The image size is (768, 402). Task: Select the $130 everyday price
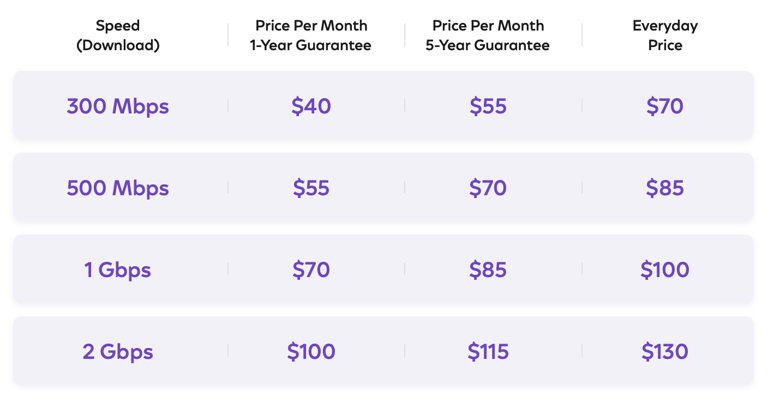665,352
